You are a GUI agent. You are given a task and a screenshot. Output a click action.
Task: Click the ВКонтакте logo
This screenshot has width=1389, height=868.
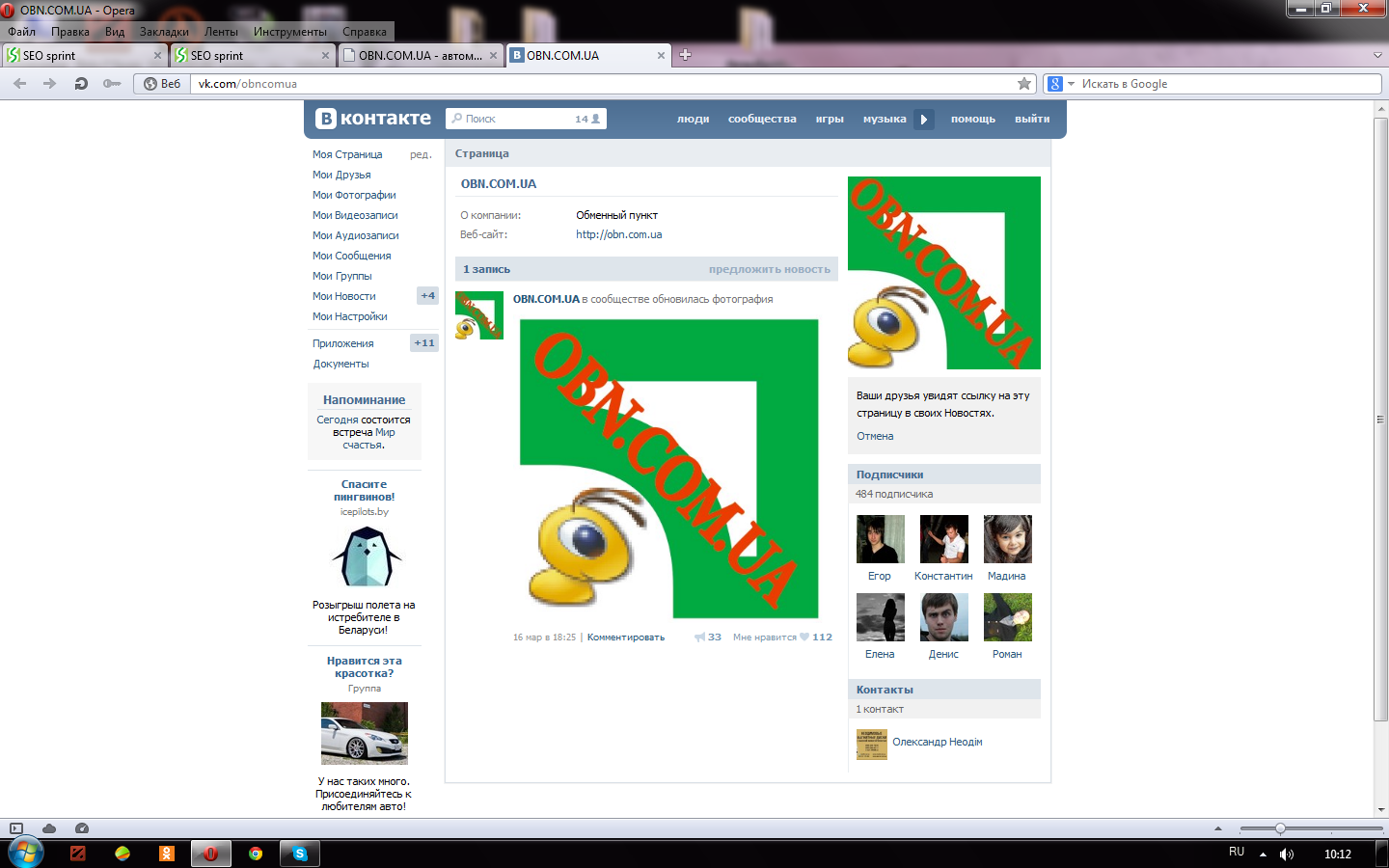(374, 119)
